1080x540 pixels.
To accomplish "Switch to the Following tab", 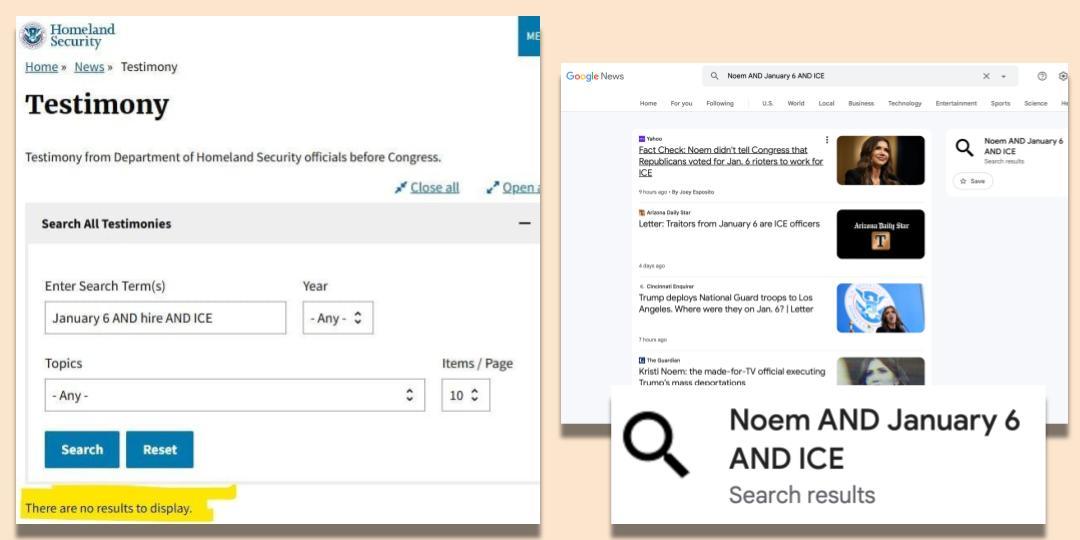I will [720, 103].
